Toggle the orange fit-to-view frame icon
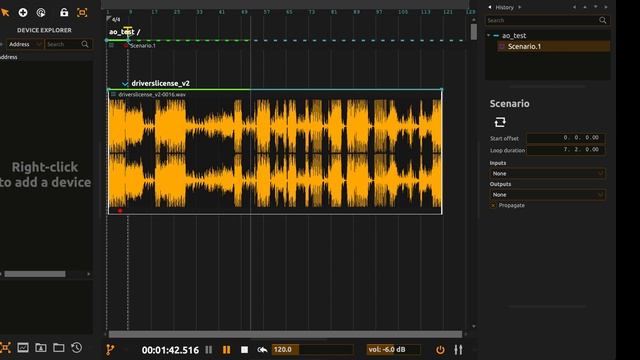 (x=82, y=13)
